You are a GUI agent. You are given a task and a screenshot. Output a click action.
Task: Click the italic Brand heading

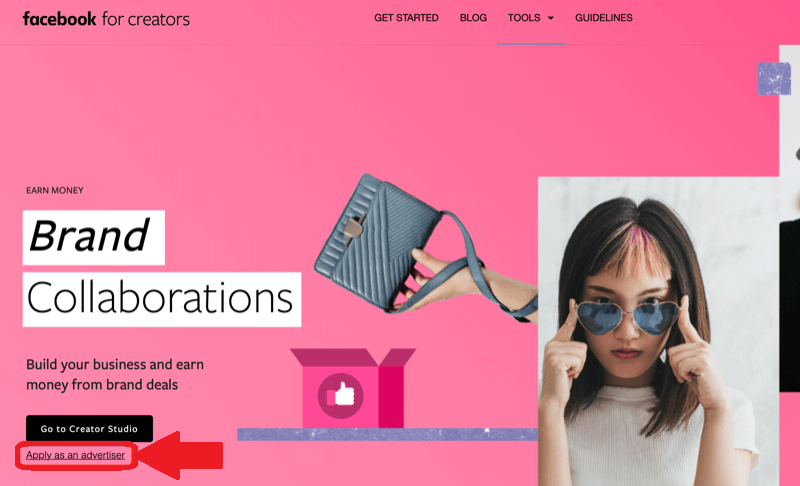pos(93,237)
